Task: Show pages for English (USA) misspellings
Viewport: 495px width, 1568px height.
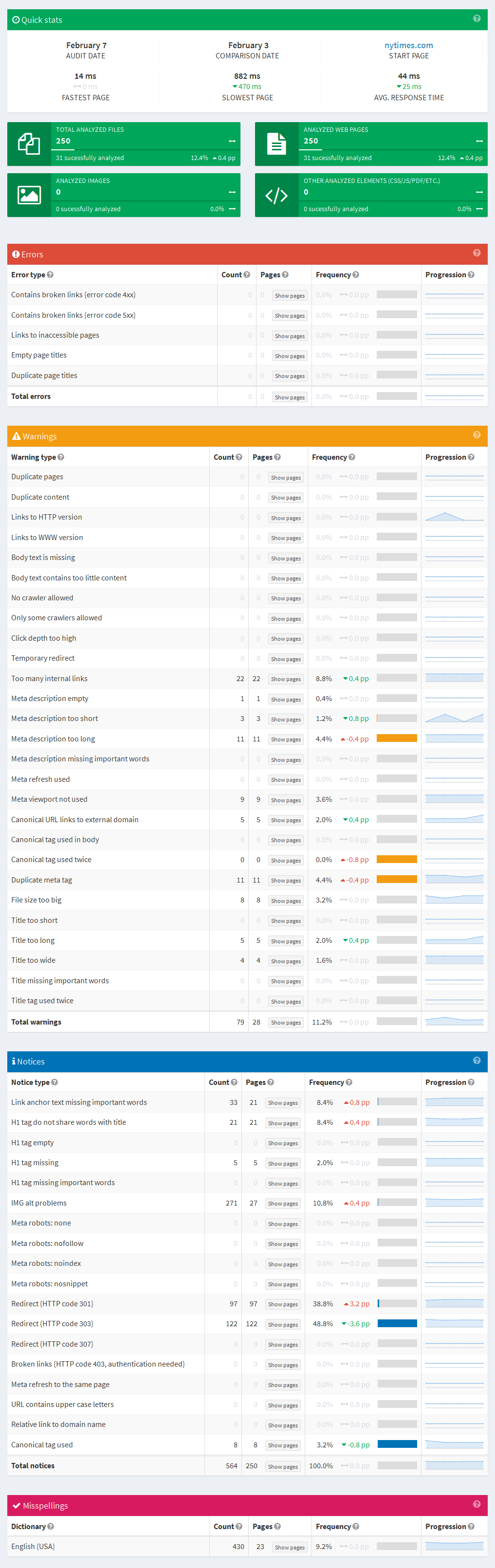Action: 290,1546
